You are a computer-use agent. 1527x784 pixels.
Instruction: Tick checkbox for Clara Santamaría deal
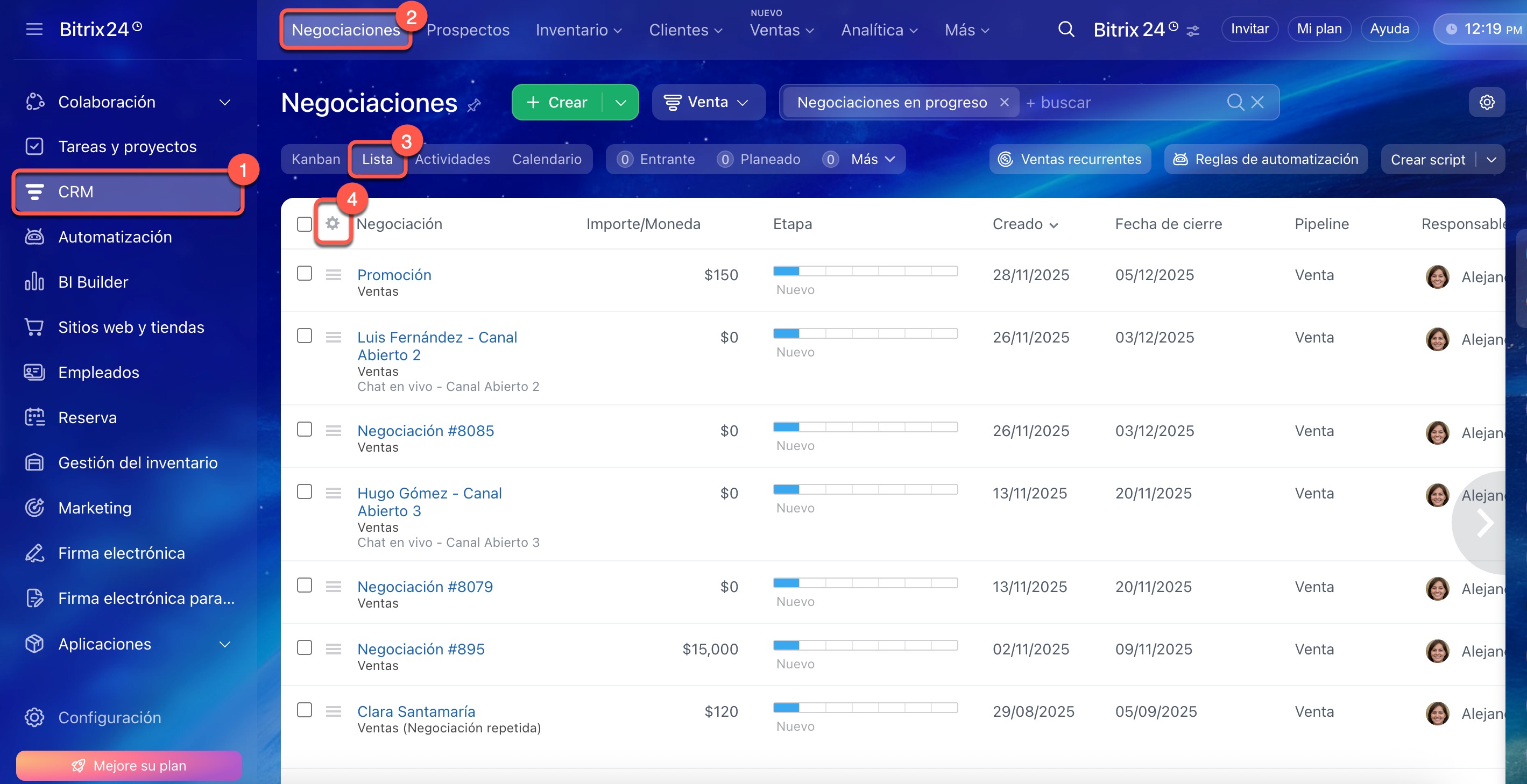click(x=304, y=710)
